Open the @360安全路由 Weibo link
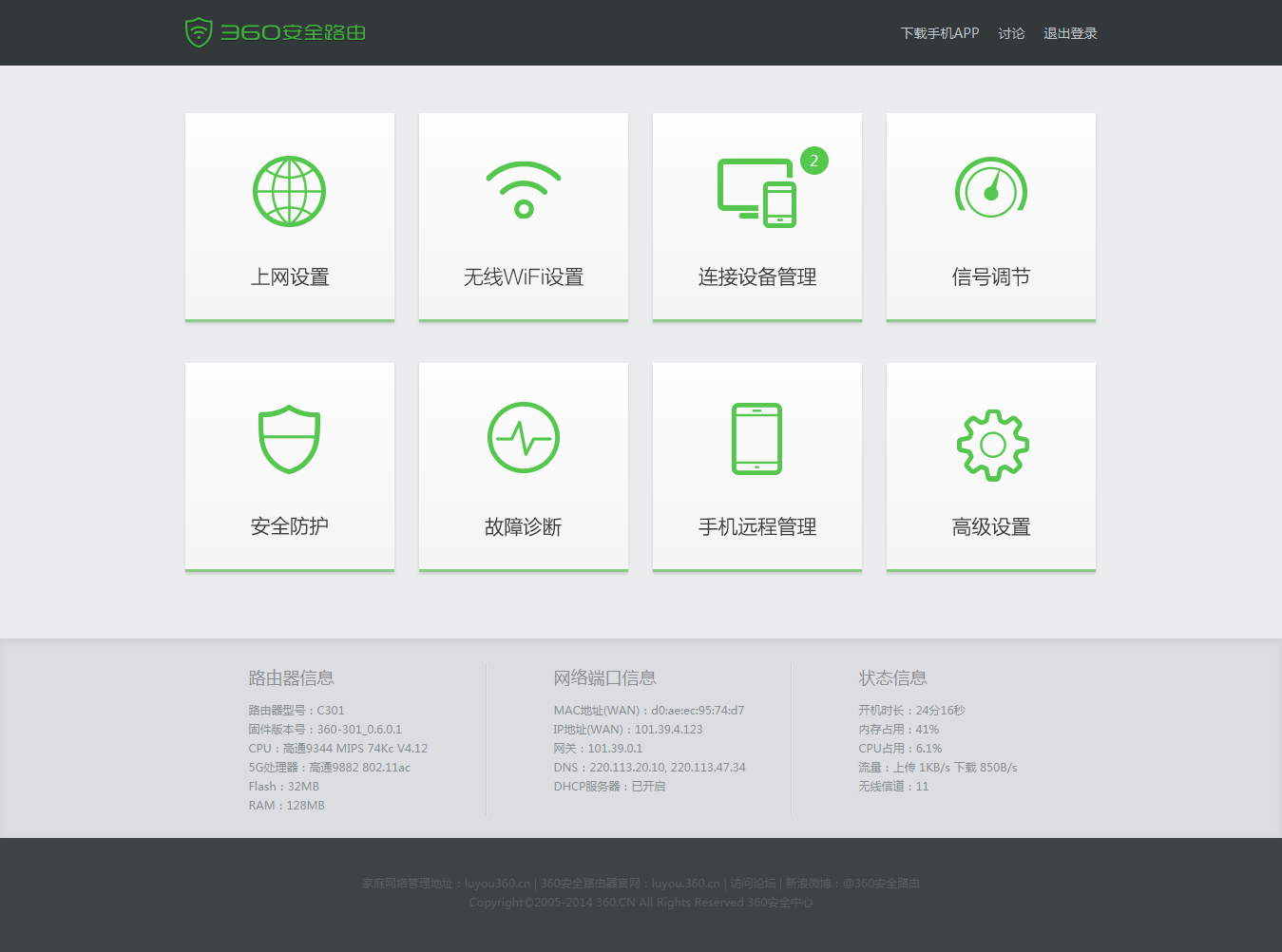This screenshot has height=952, width=1282. click(x=881, y=884)
